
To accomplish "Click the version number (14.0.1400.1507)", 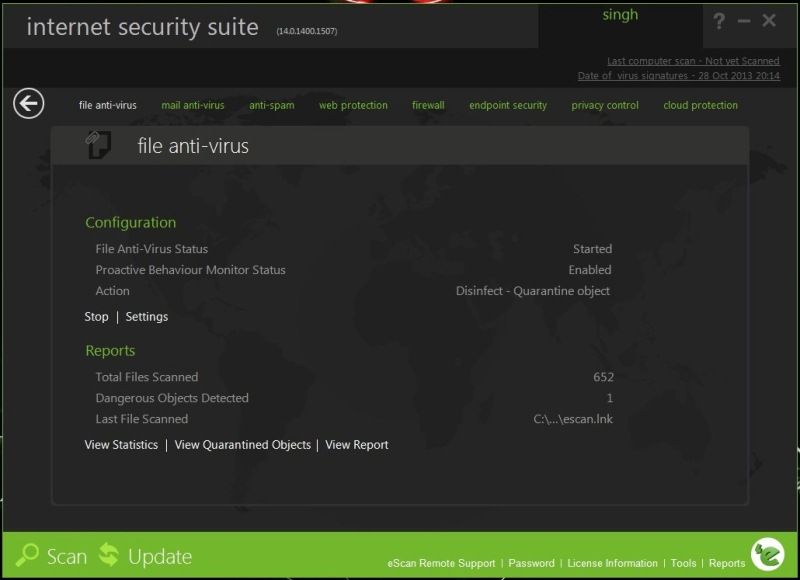I will tap(307, 31).
